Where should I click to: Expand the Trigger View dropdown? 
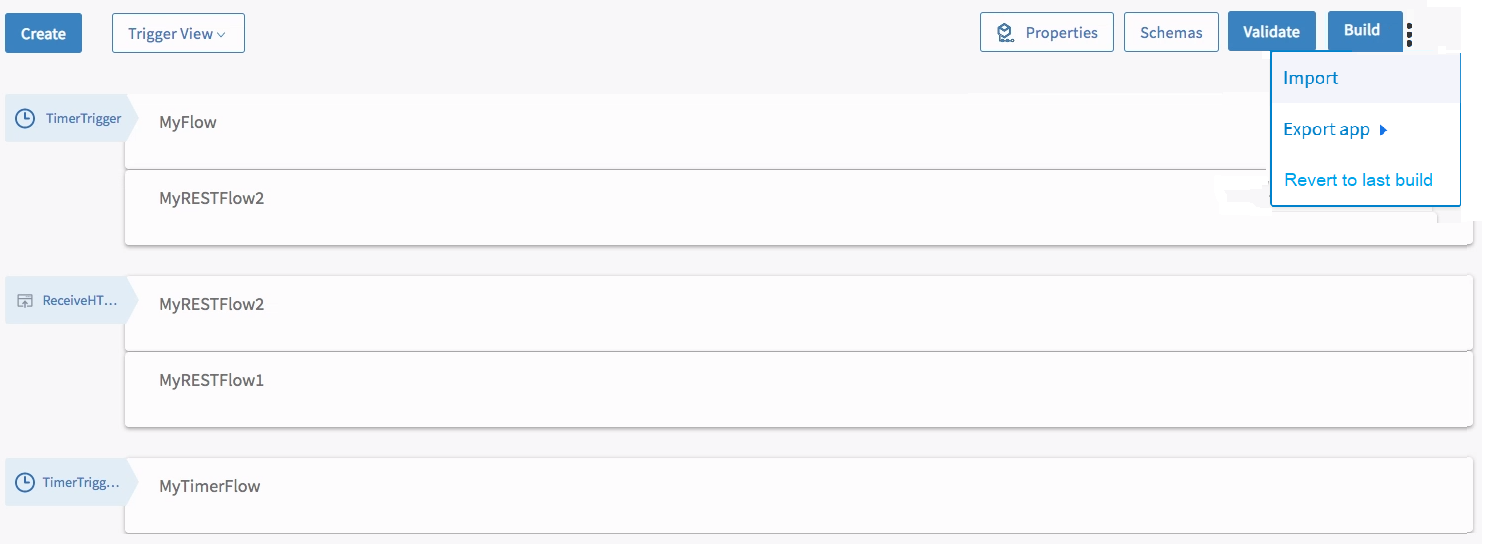point(178,33)
